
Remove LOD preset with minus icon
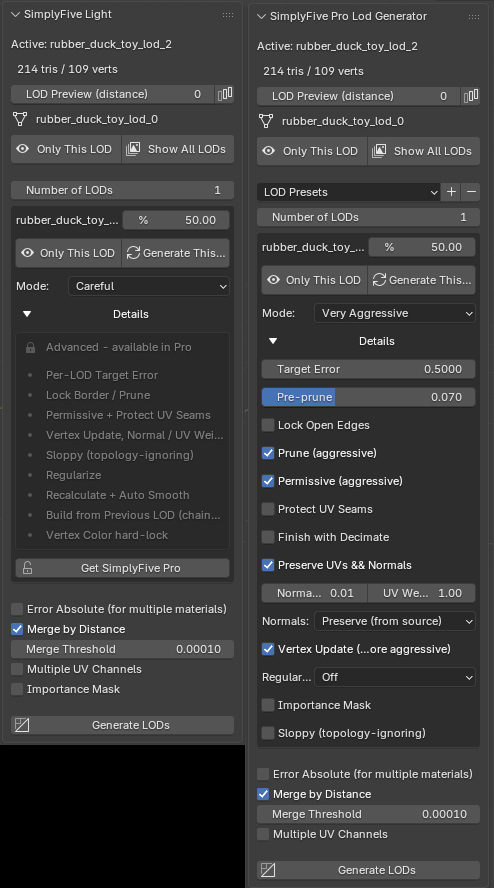471,192
